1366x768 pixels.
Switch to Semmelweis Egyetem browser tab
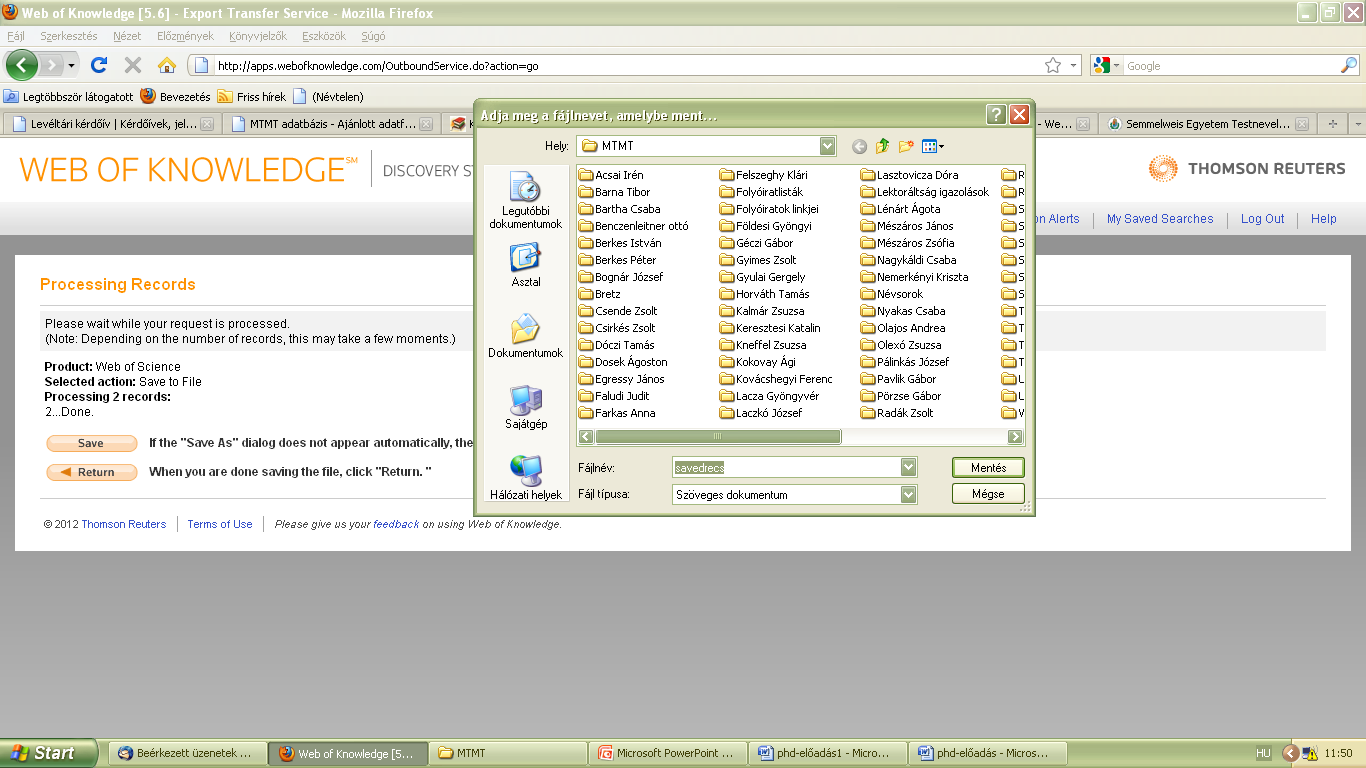point(1208,125)
